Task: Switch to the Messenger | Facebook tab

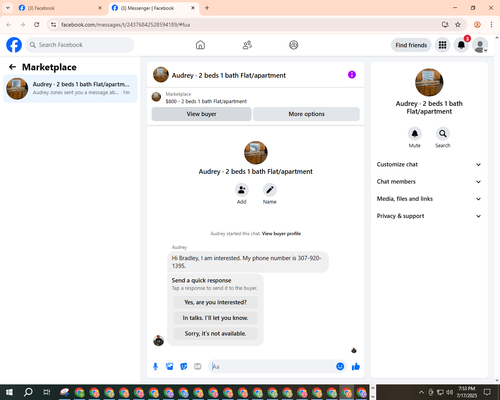Action: point(153,8)
